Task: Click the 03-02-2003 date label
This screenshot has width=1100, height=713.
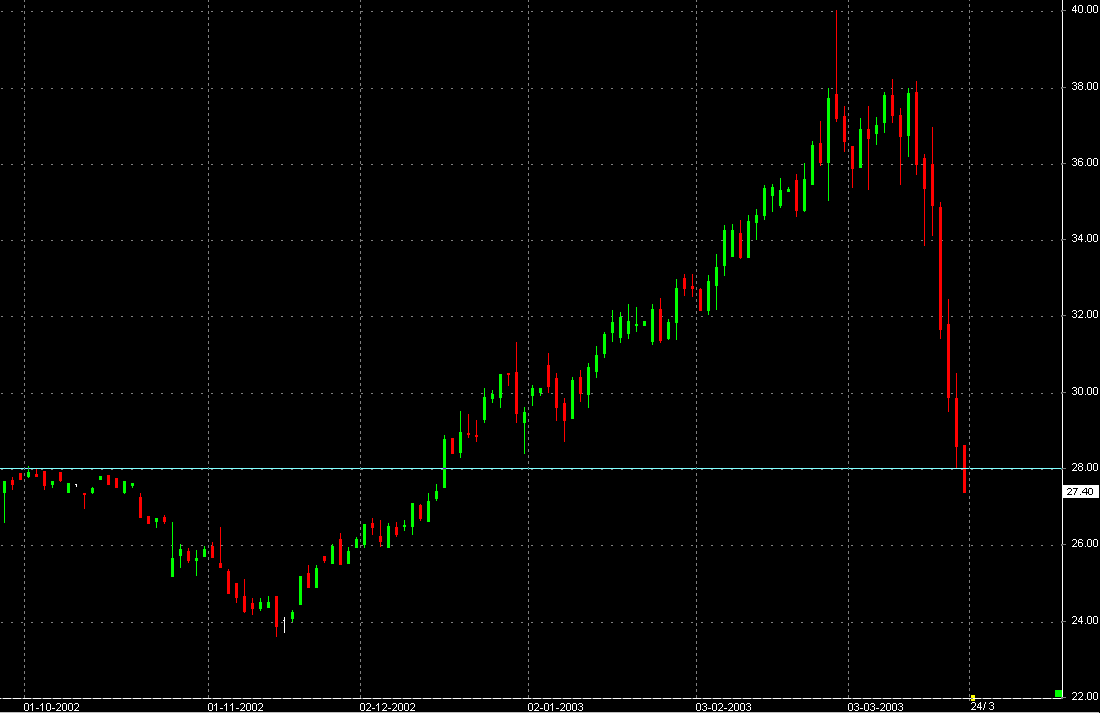Action: [723, 707]
